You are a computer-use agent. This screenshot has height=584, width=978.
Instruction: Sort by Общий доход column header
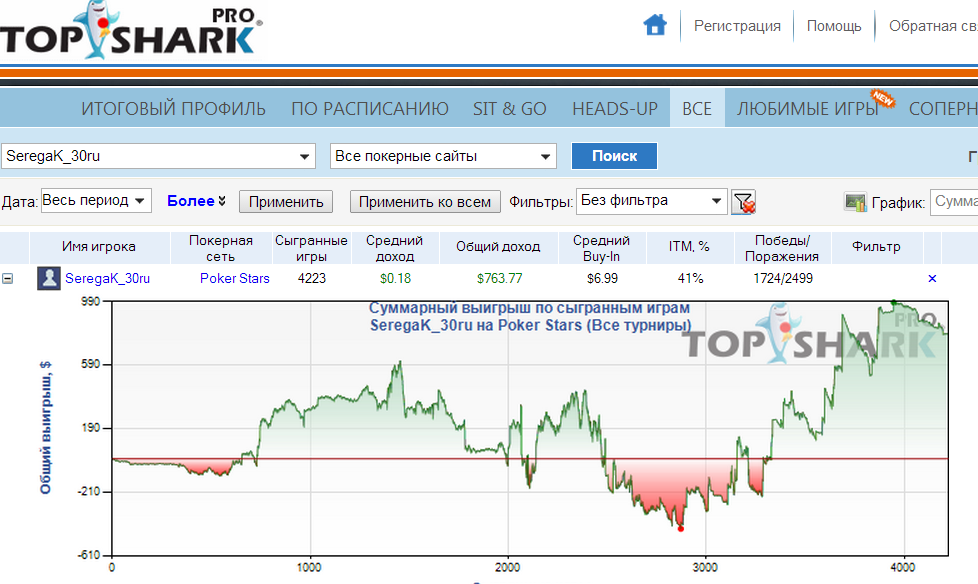pos(498,246)
